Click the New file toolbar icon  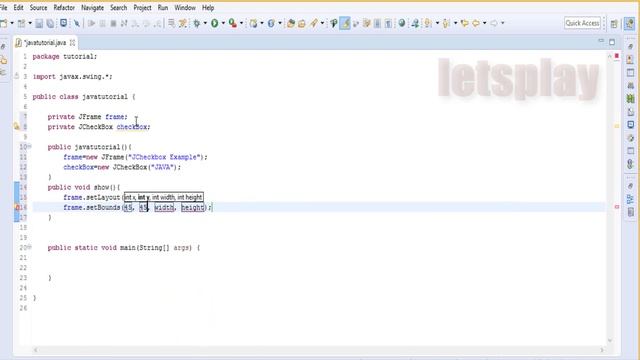(3, 23)
